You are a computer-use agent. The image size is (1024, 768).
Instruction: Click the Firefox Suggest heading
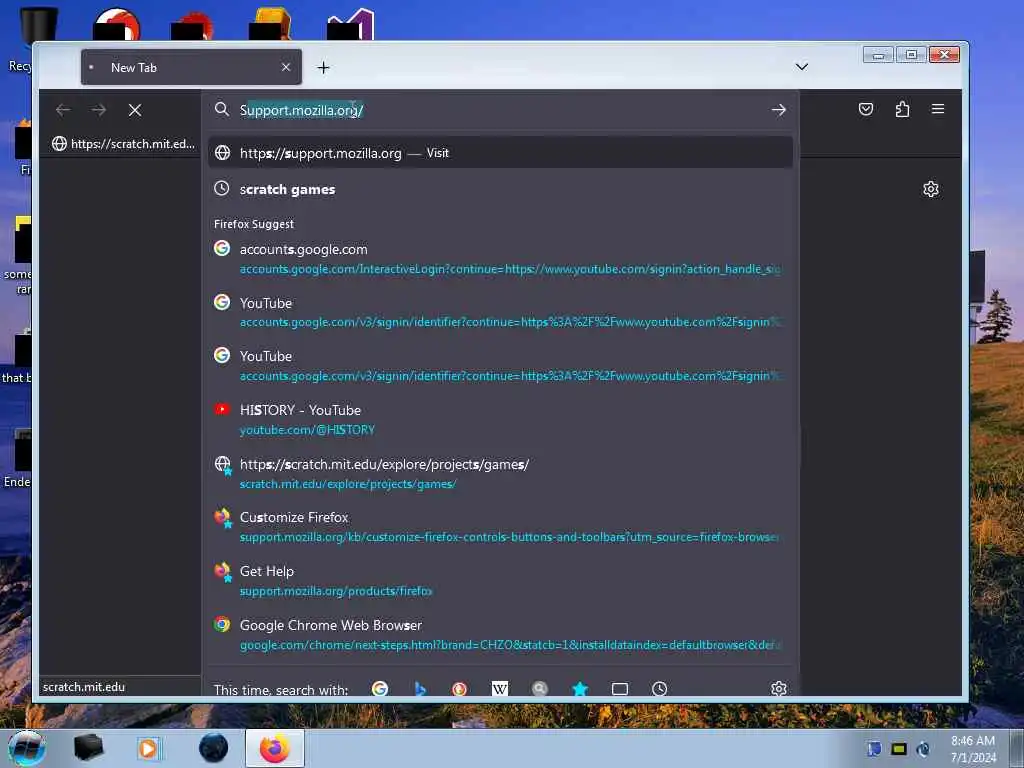pos(254,224)
